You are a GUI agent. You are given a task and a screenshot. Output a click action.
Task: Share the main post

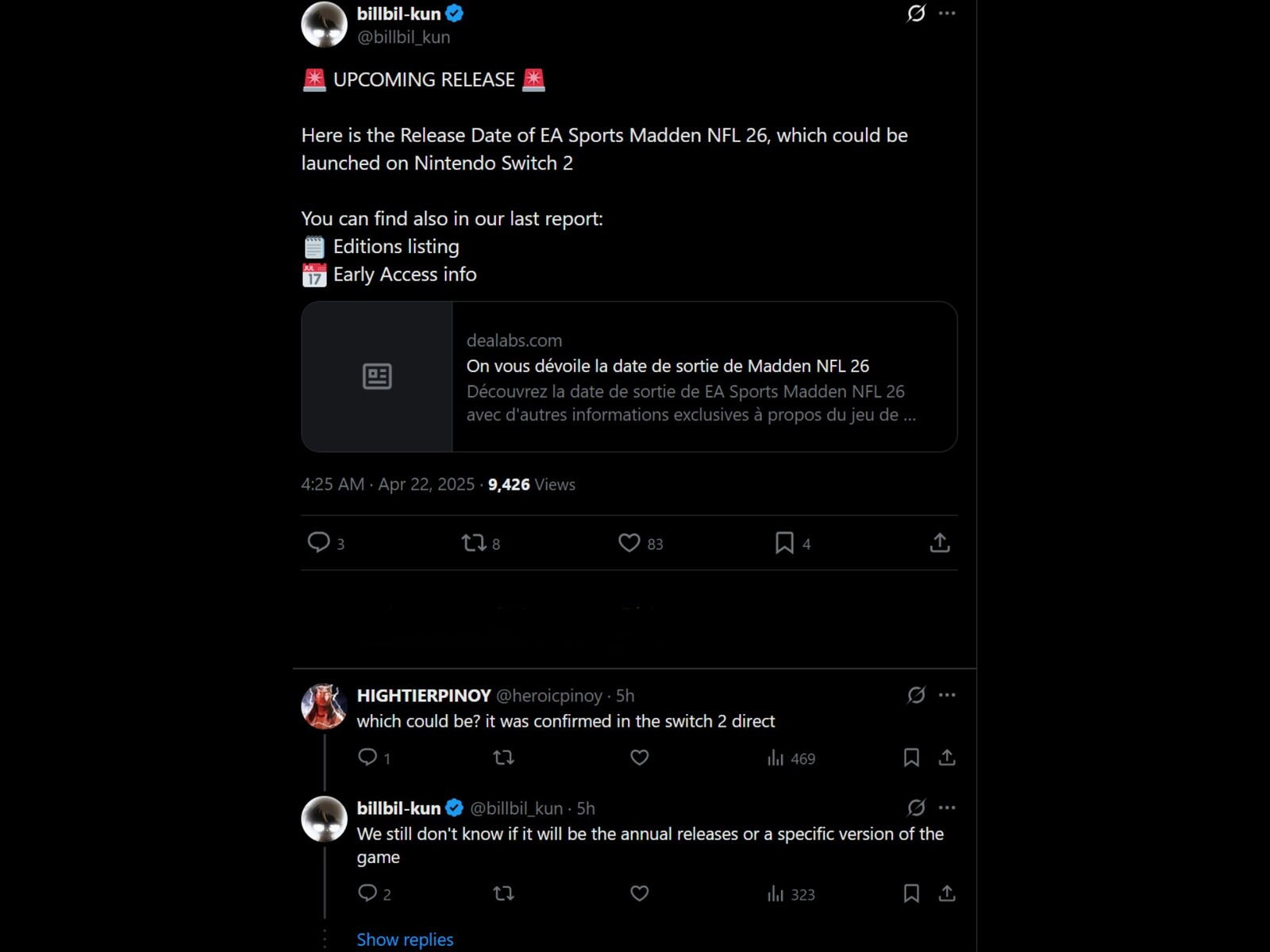940,543
